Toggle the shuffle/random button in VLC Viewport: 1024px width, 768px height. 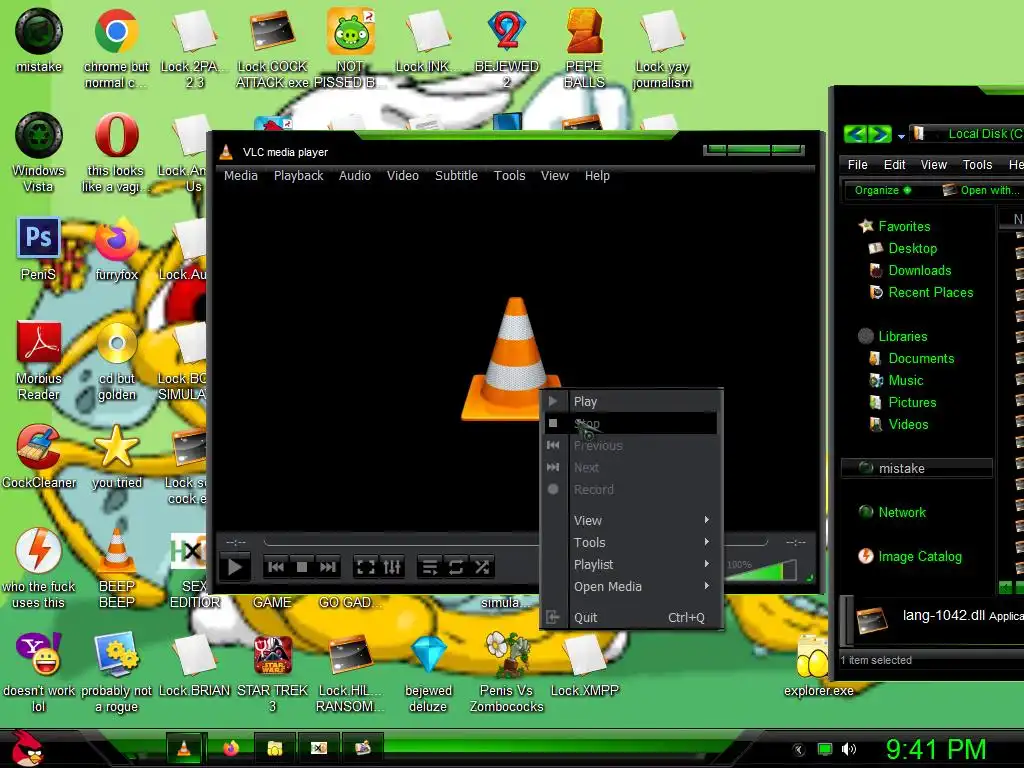pos(482,567)
